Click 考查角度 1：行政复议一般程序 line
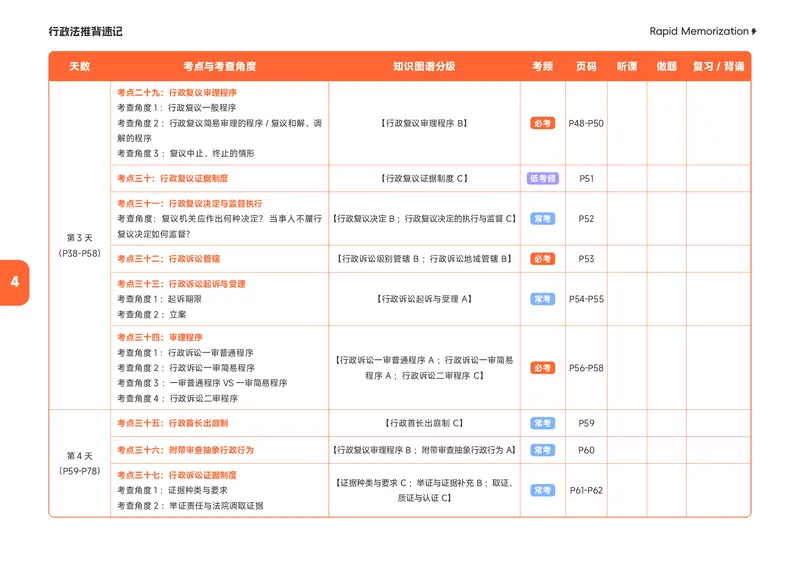 177,108
